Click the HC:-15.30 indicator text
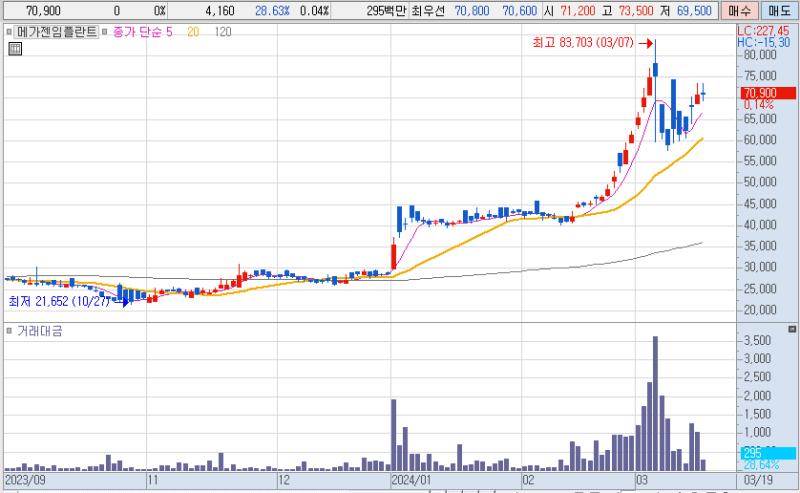Viewport: 800px width, 493px height. (763, 43)
